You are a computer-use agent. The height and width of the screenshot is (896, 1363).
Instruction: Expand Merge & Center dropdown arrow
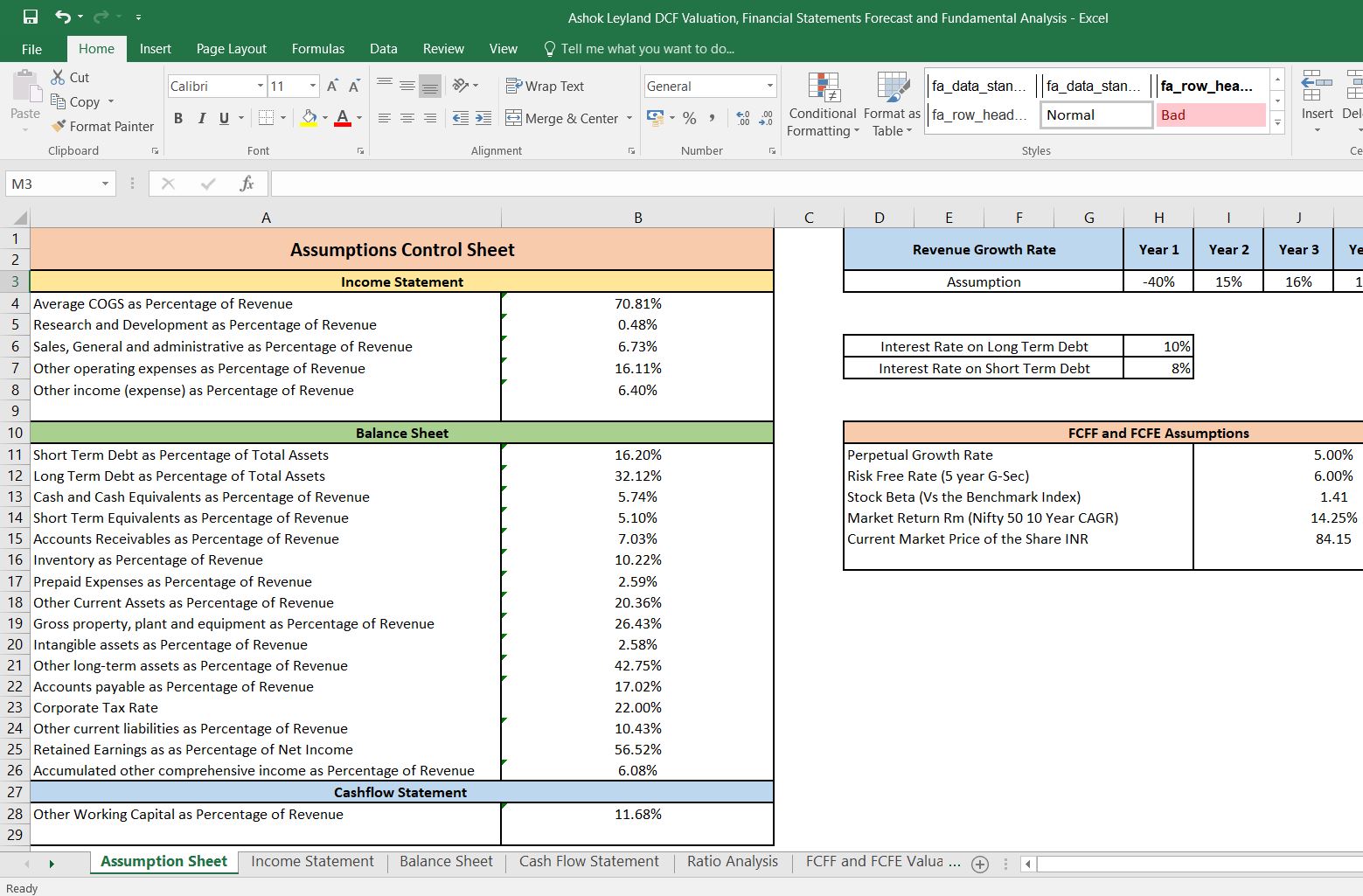[629, 118]
